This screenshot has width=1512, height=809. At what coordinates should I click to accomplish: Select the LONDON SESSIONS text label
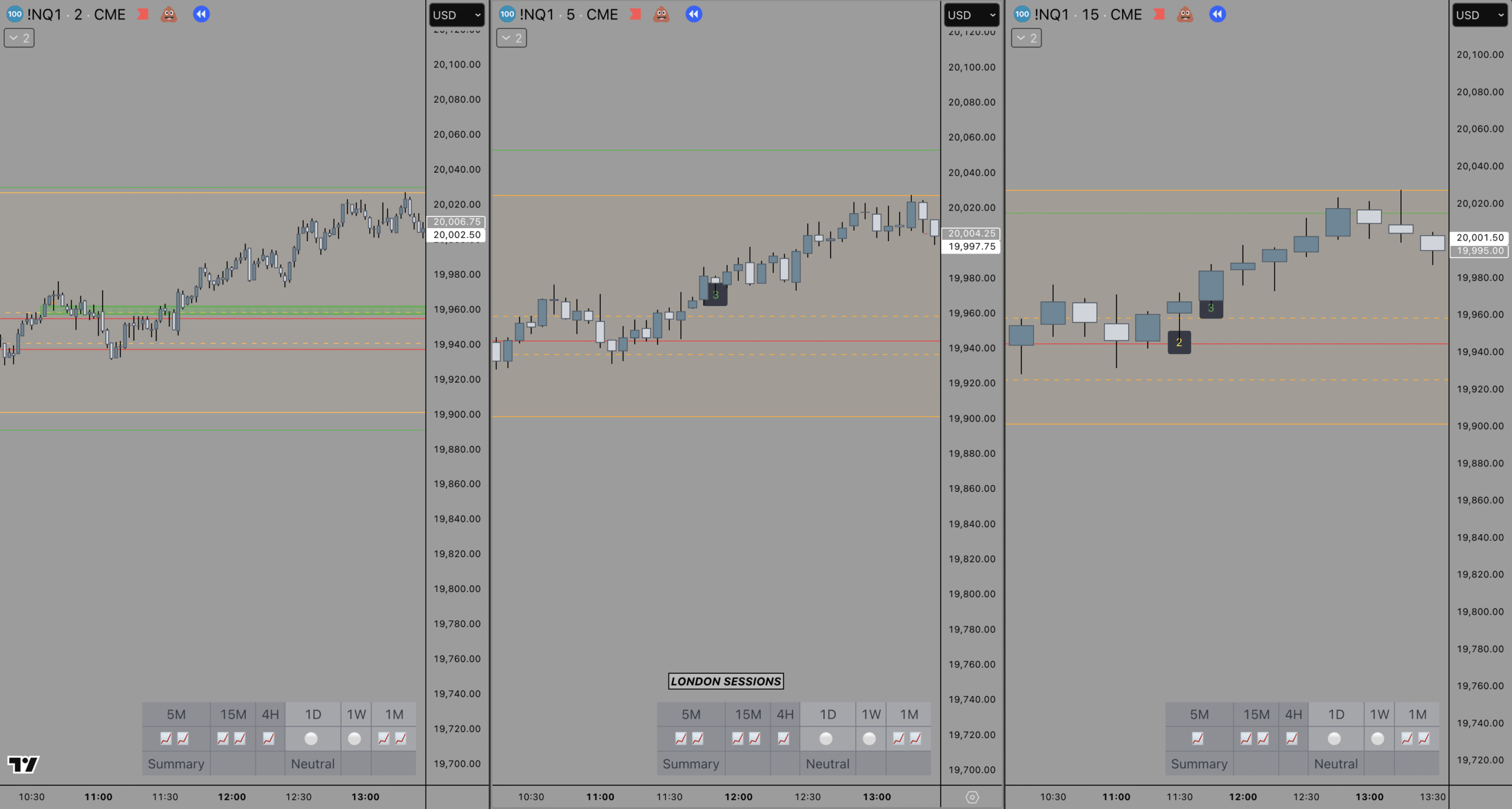point(726,681)
